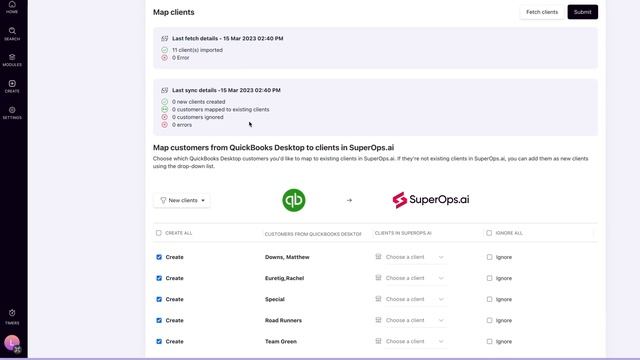Image resolution: width=640 pixels, height=360 pixels.
Task: Click the client icon in Euretig,Rachel row
Action: [x=378, y=278]
